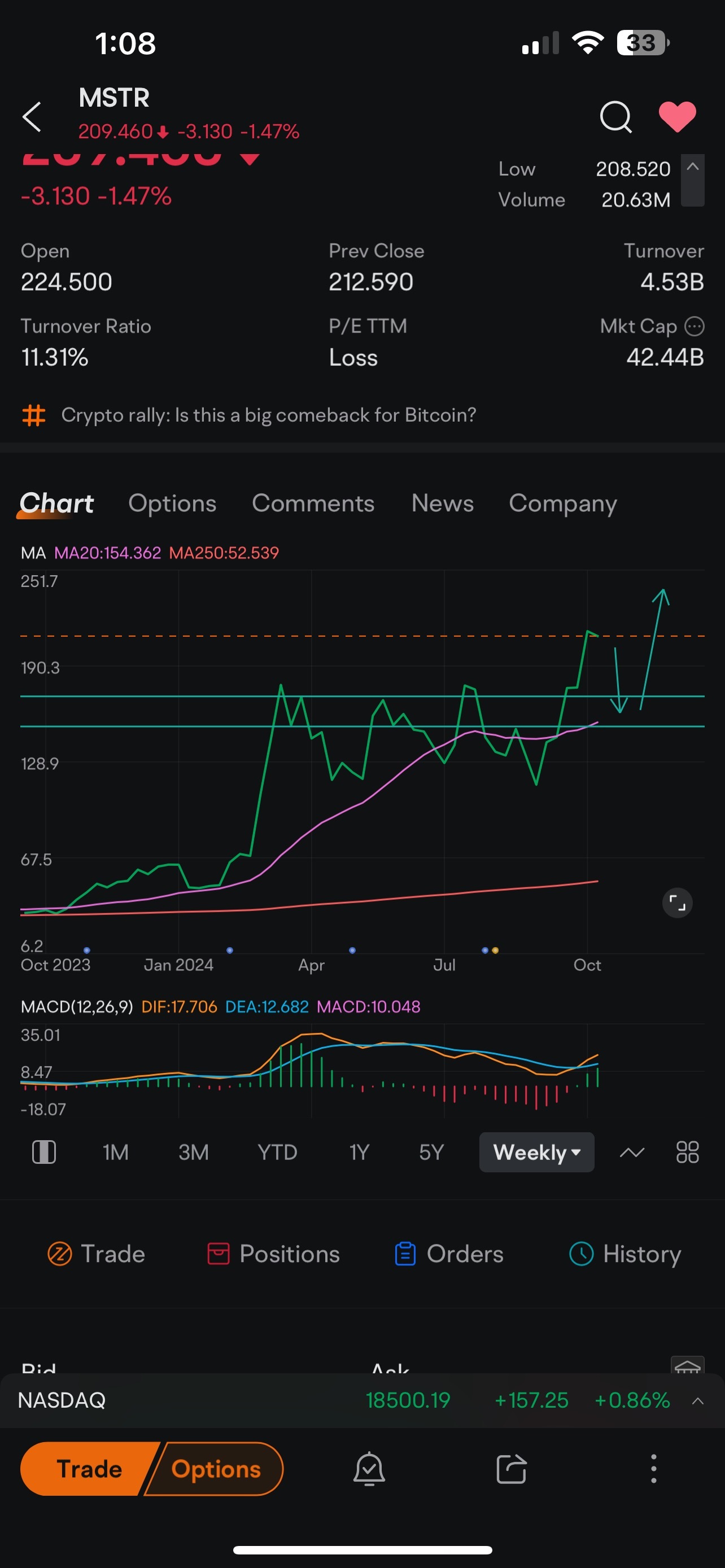Tap the yellow event dot after Jul

(496, 950)
